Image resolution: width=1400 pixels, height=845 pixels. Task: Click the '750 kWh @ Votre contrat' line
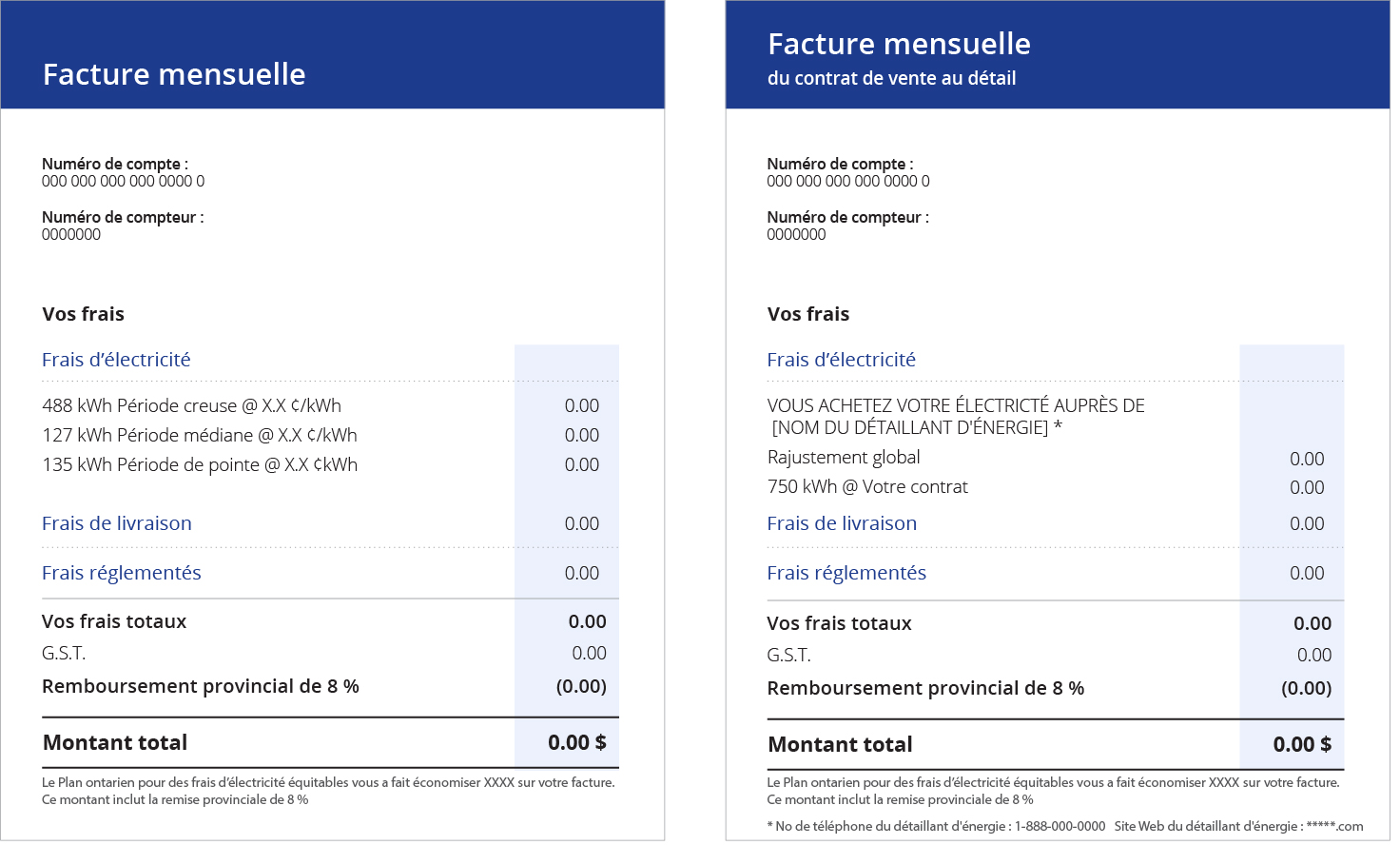pos(867,486)
